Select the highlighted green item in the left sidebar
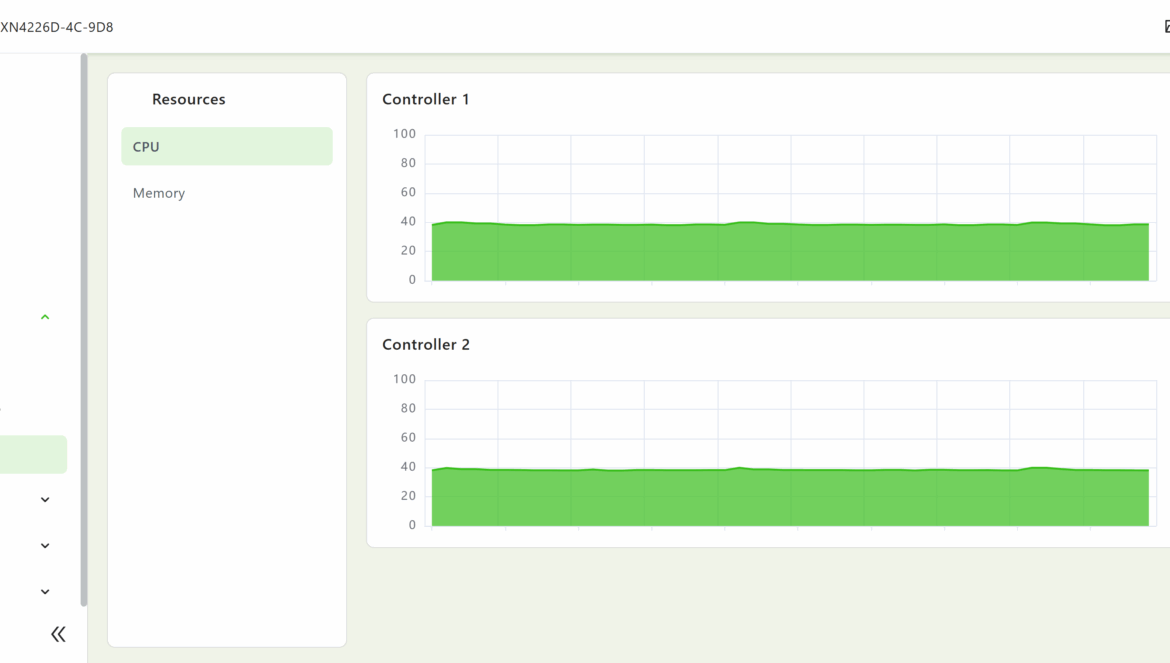Image resolution: width=1170 pixels, height=663 pixels. [x=32, y=454]
